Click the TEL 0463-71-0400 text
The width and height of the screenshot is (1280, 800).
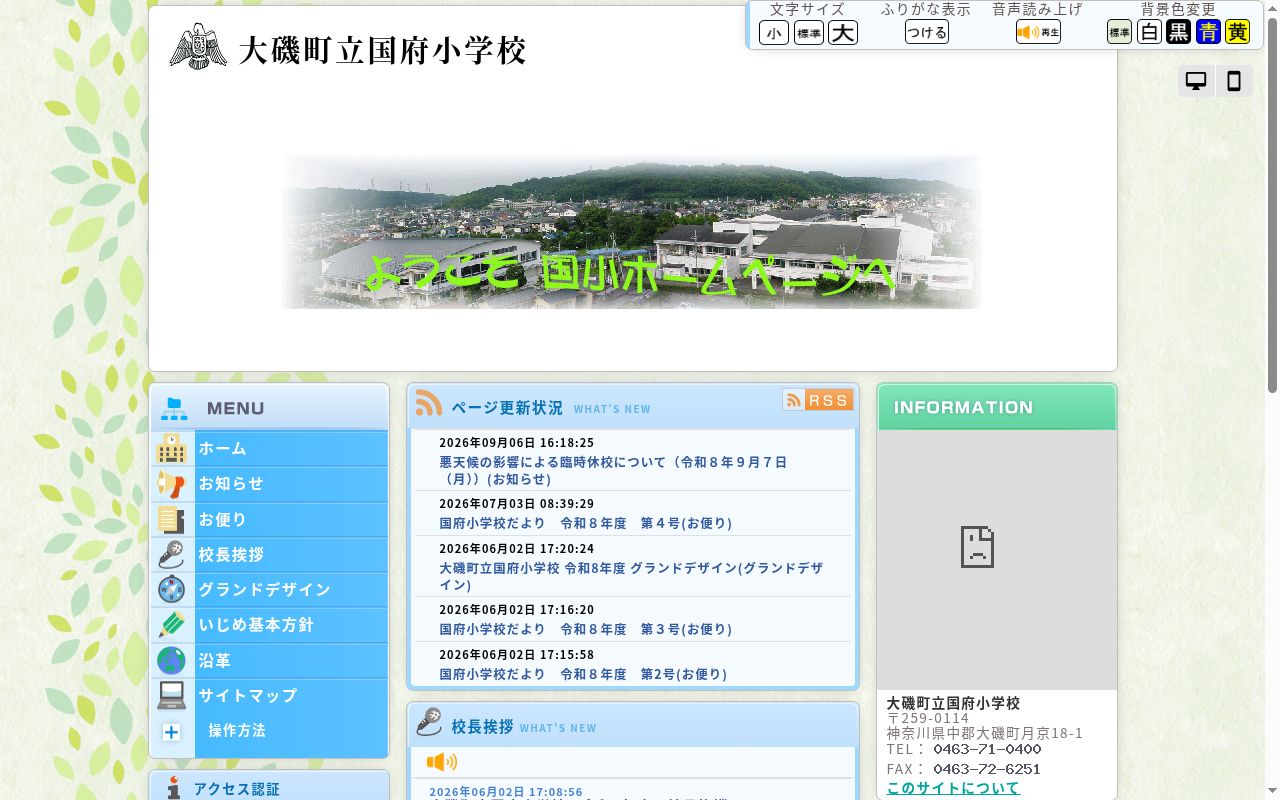click(964, 749)
